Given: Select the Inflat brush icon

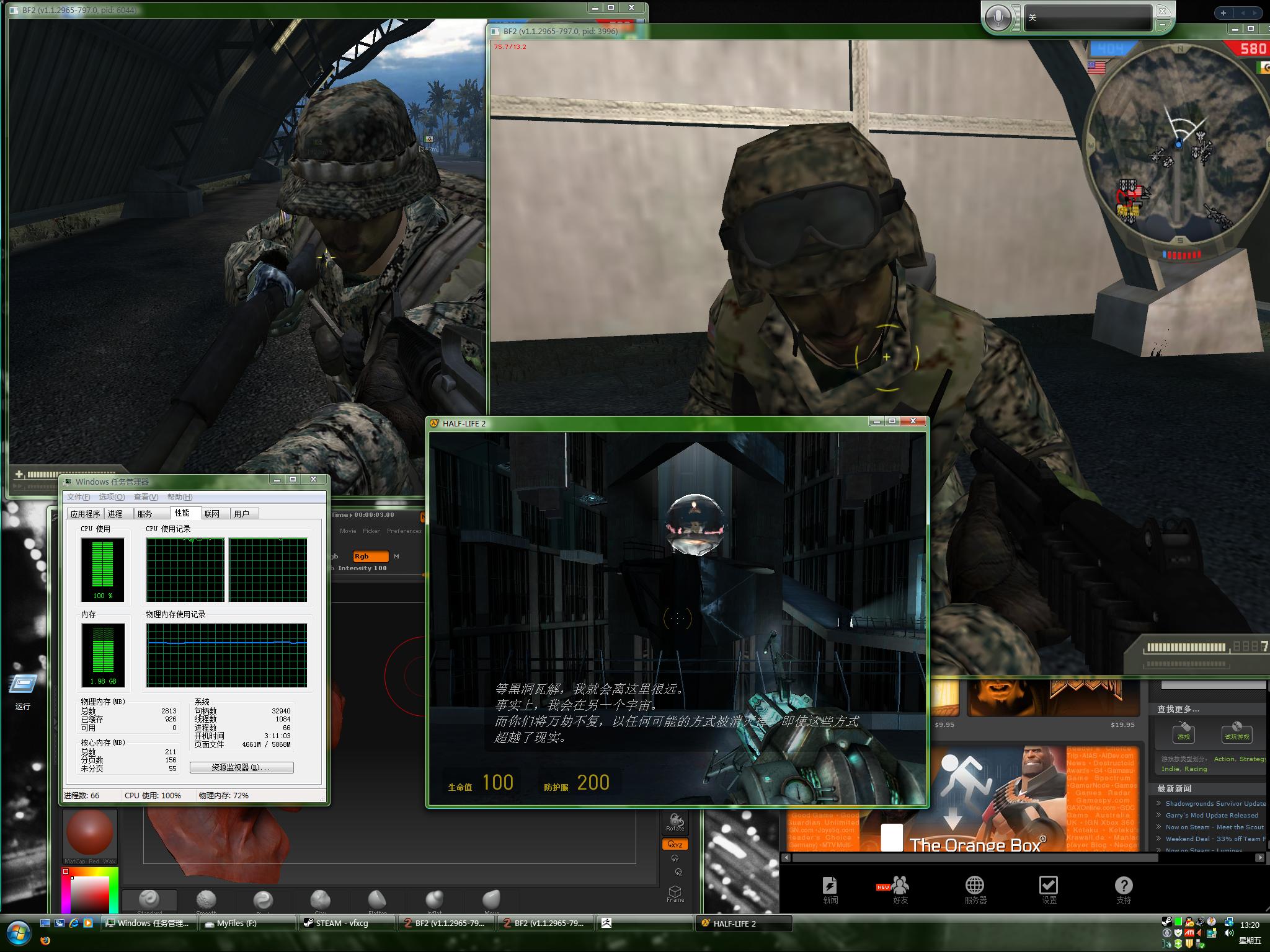Looking at the screenshot, I should tap(434, 900).
